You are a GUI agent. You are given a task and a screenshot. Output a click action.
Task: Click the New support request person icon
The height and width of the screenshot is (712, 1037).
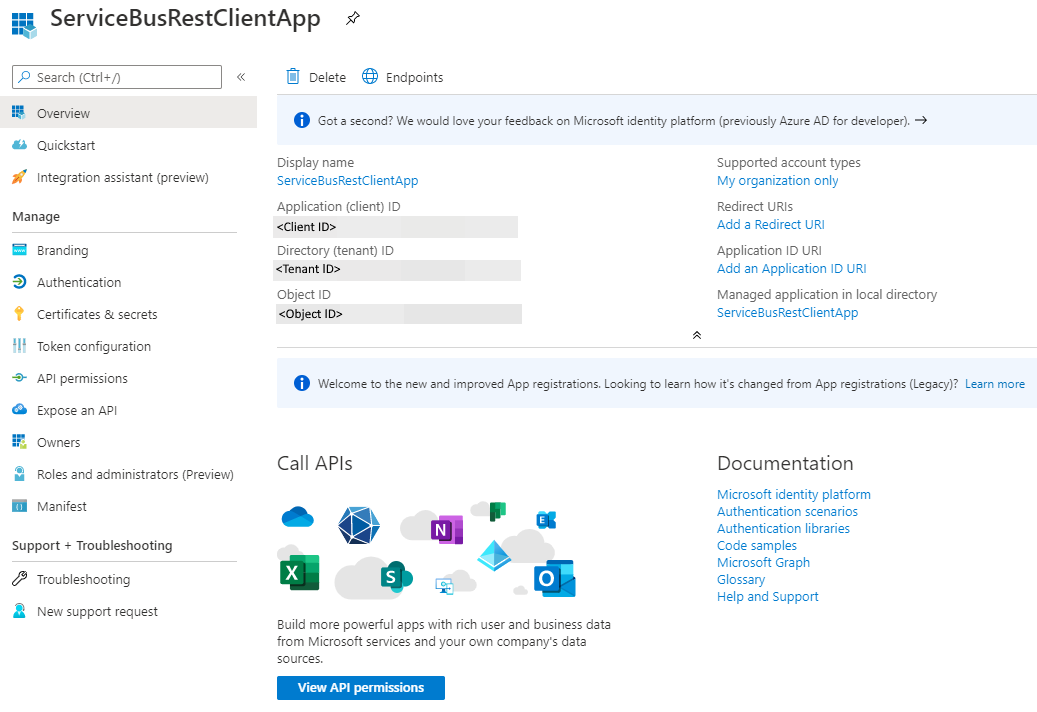[x=20, y=611]
